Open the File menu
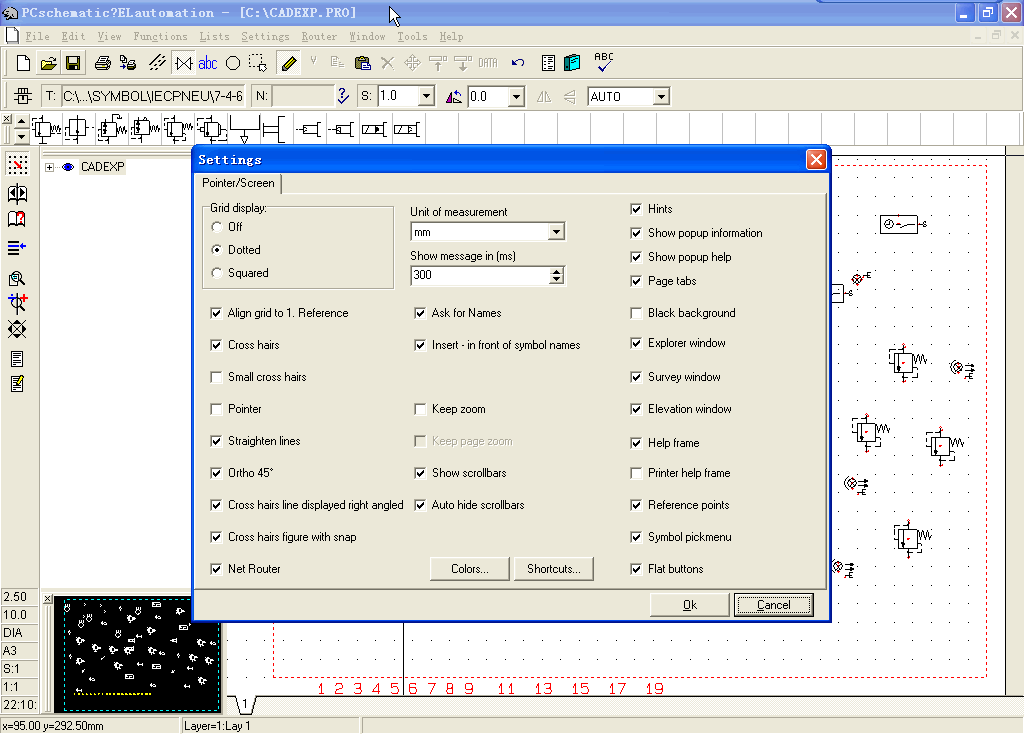The height and width of the screenshot is (734, 1024). click(37, 37)
